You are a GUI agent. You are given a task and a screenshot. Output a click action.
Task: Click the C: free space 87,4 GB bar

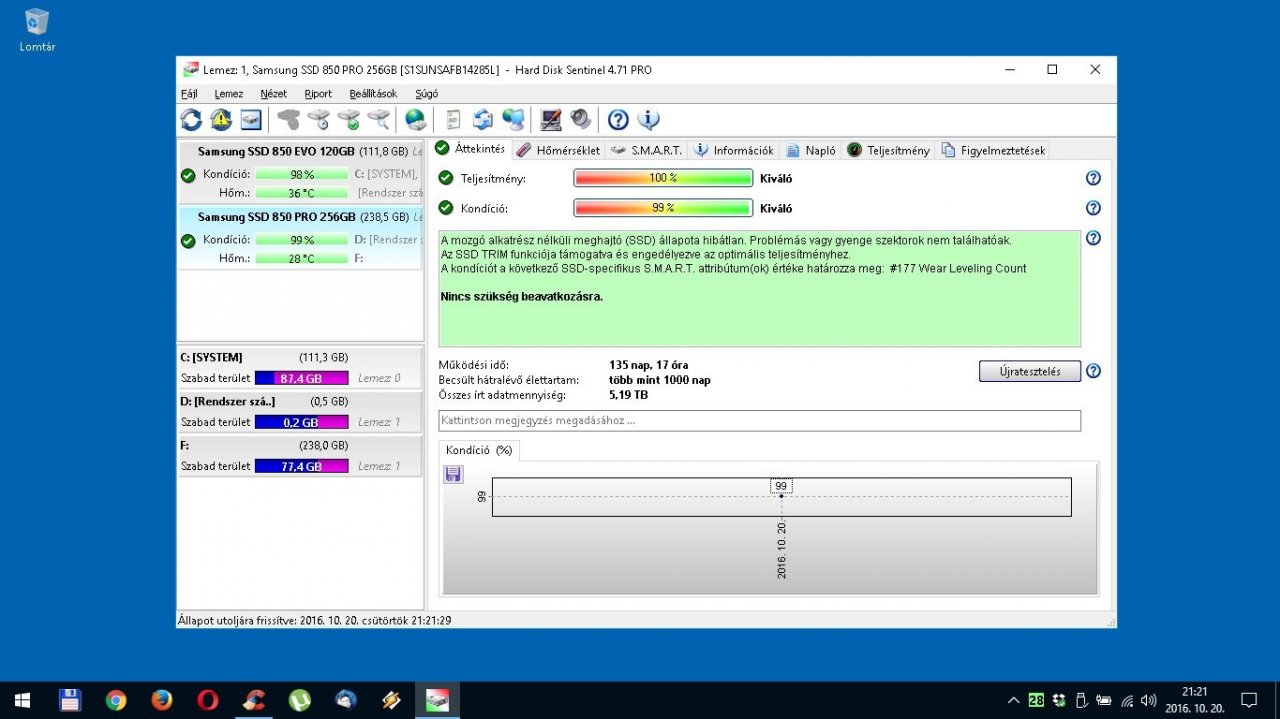pos(301,378)
